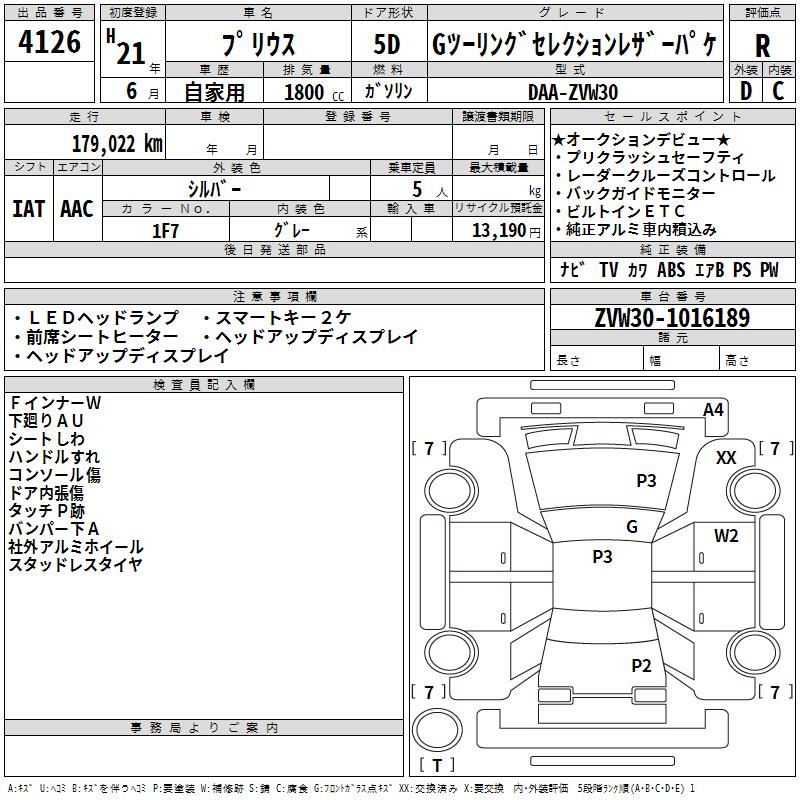Image resolution: width=800 pixels, height=800 pixels.
Task: Select inspector note ハンドルすれ
Action: (54, 457)
